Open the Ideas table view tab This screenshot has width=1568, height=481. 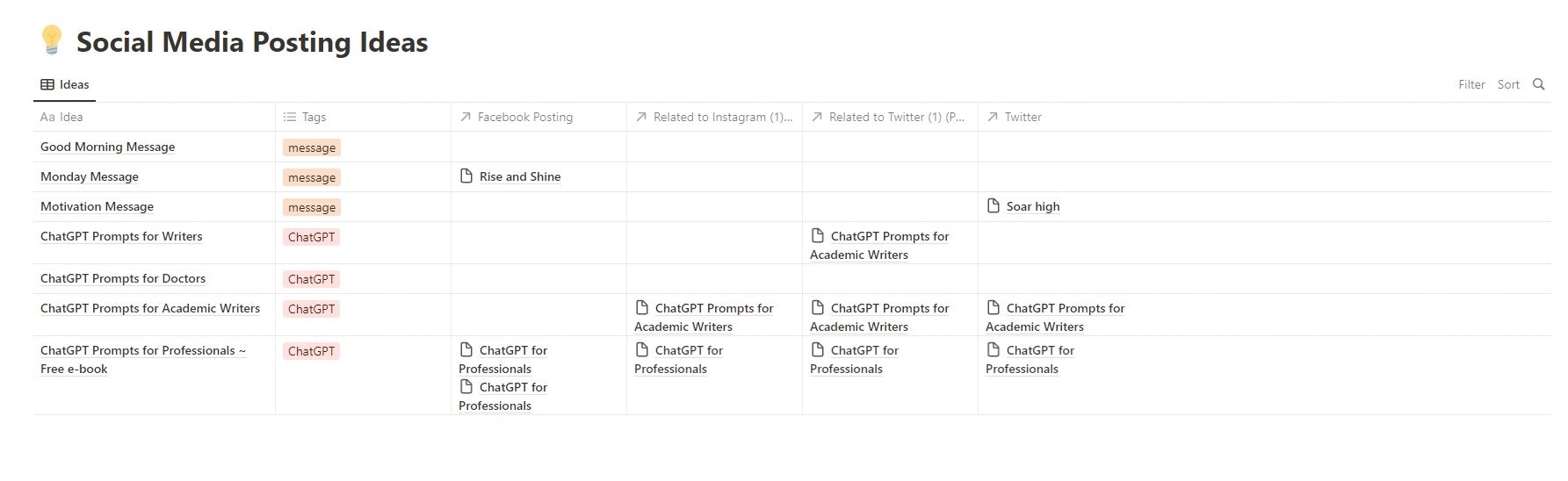(x=65, y=84)
